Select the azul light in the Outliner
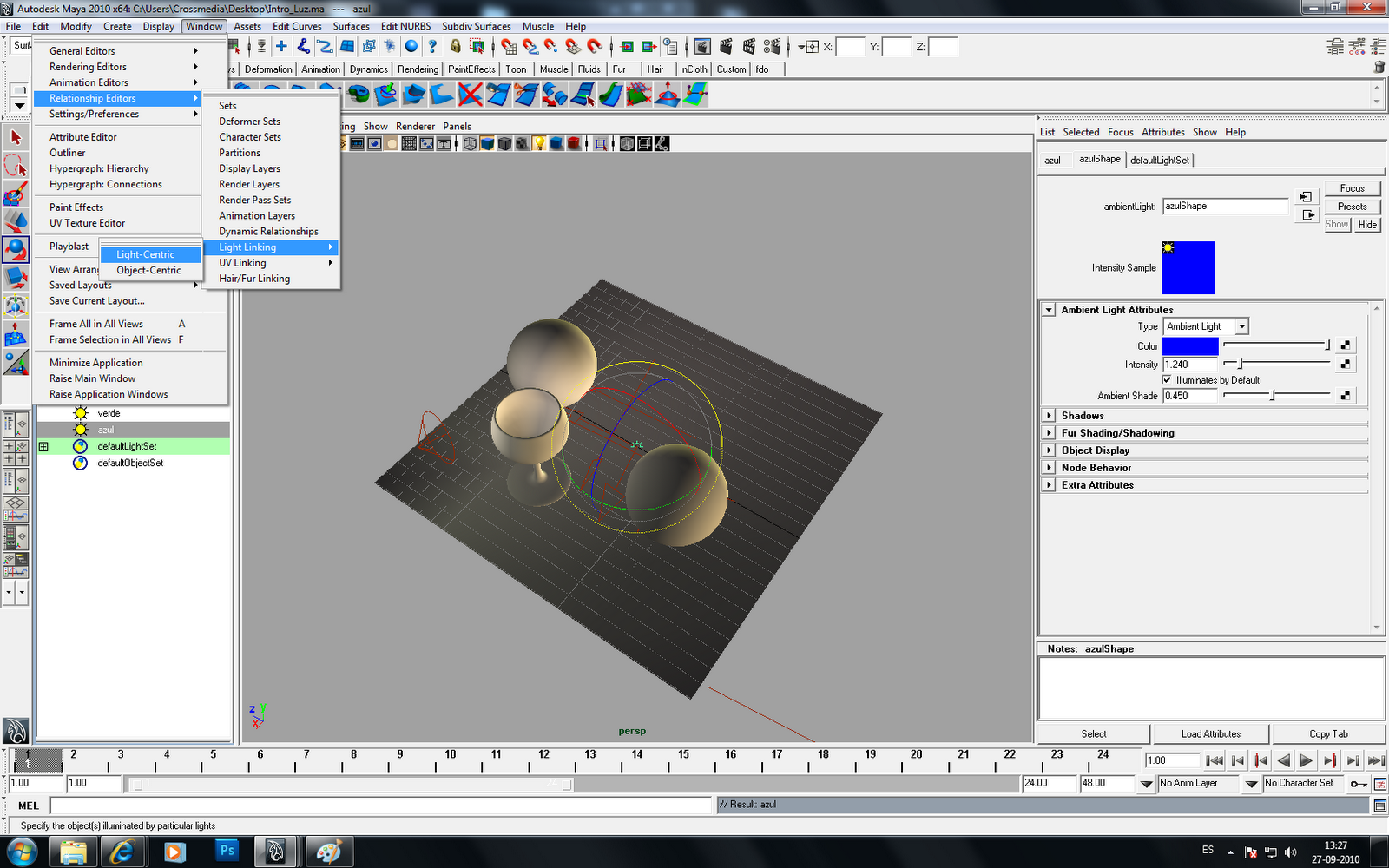 pyautogui.click(x=106, y=430)
